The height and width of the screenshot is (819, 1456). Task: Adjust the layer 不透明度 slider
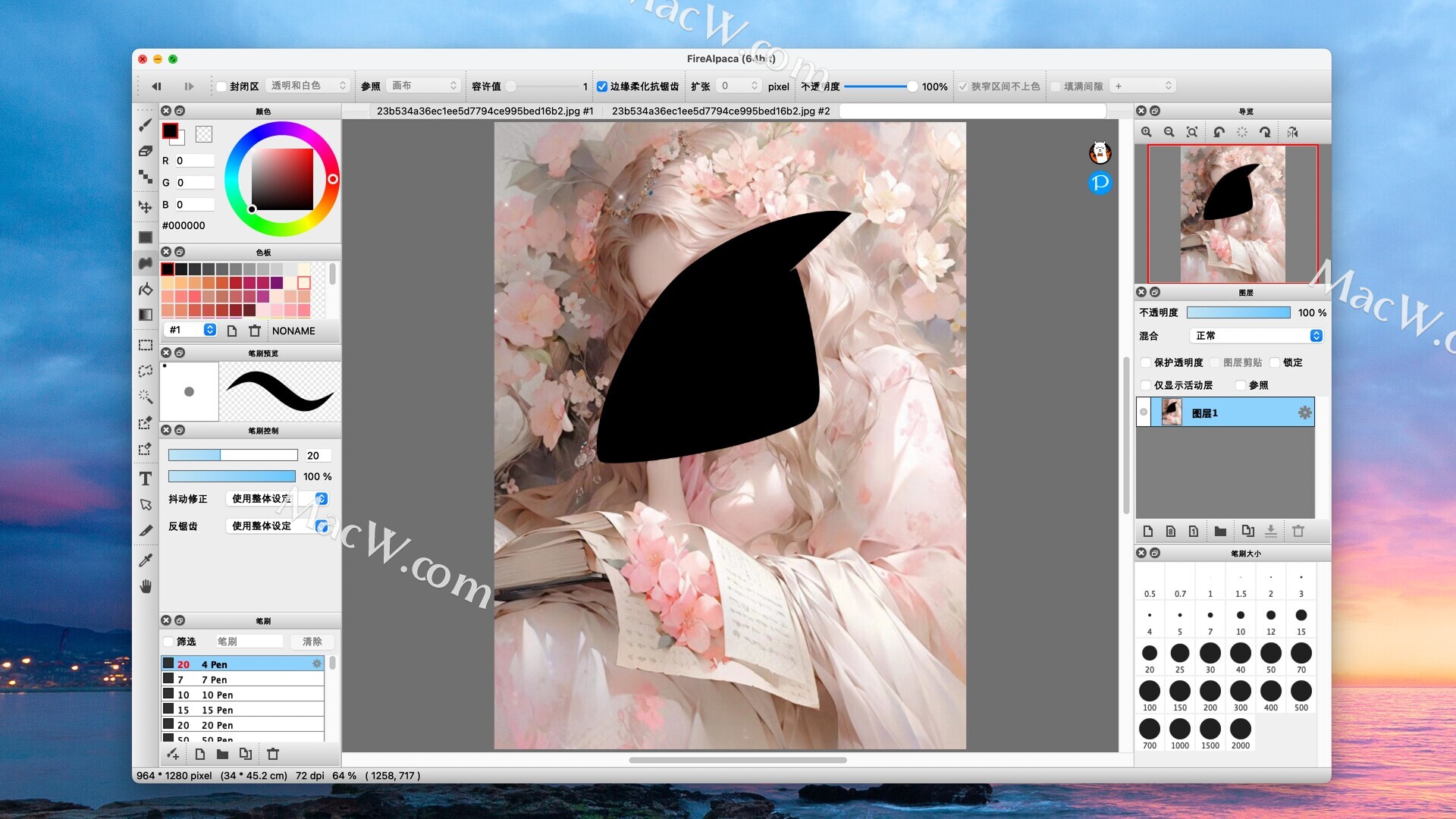point(1238,312)
